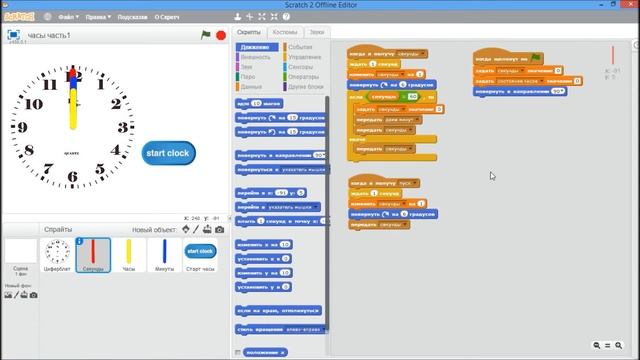Click the Block help question mark icon
The width and height of the screenshot is (640, 360).
tap(286, 17)
